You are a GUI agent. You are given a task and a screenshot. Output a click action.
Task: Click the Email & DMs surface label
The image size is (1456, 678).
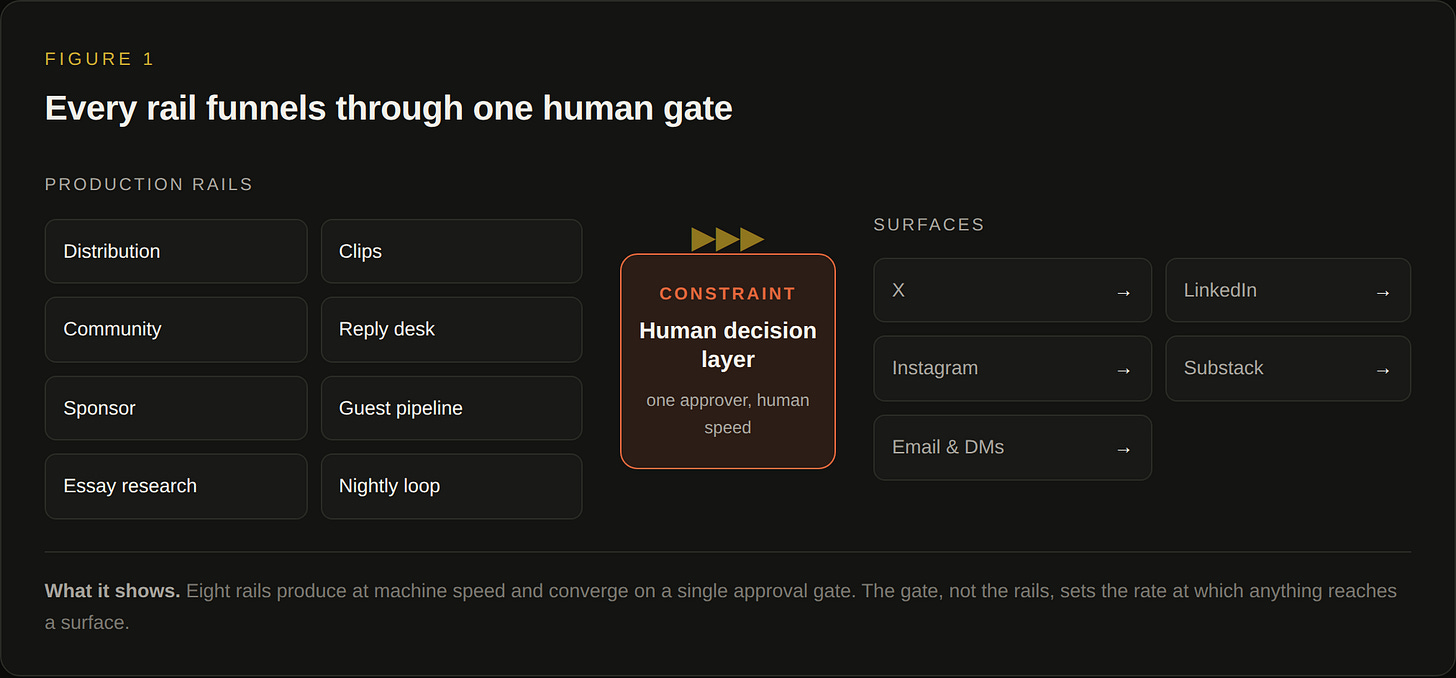[x=948, y=447]
